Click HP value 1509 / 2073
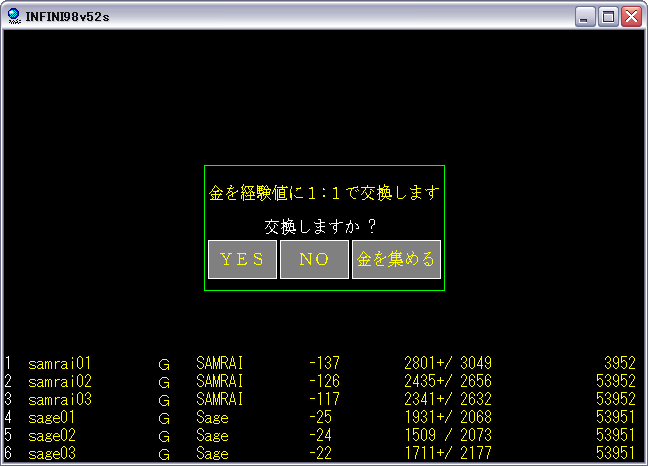The height and width of the screenshot is (466, 648). click(x=448, y=435)
